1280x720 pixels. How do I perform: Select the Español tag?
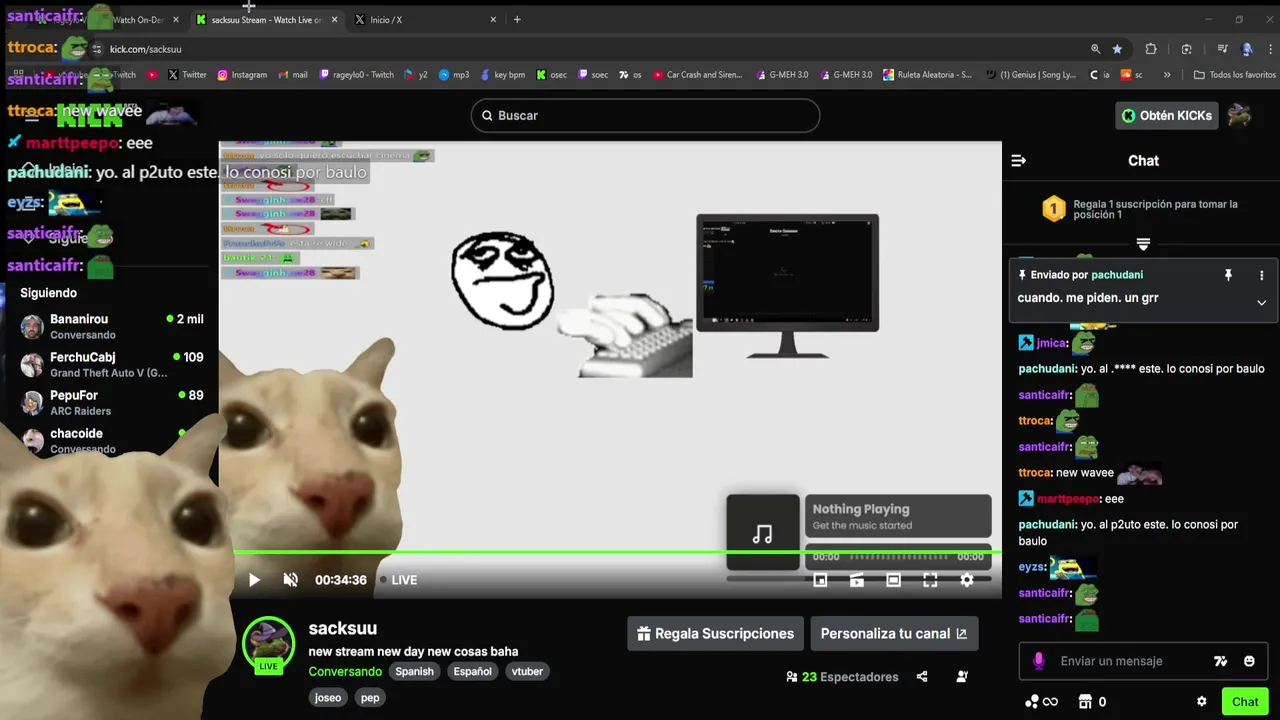[x=472, y=671]
